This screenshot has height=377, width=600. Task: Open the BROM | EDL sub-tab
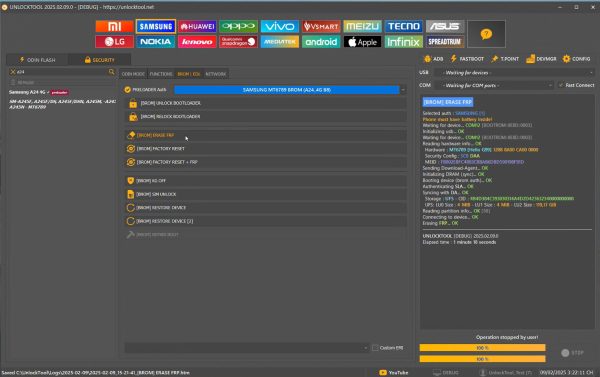189,74
